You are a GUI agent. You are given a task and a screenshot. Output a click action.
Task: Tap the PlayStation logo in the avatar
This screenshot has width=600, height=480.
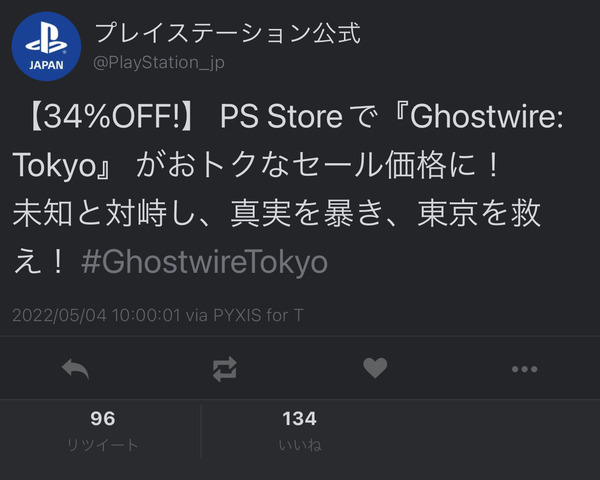click(x=46, y=39)
